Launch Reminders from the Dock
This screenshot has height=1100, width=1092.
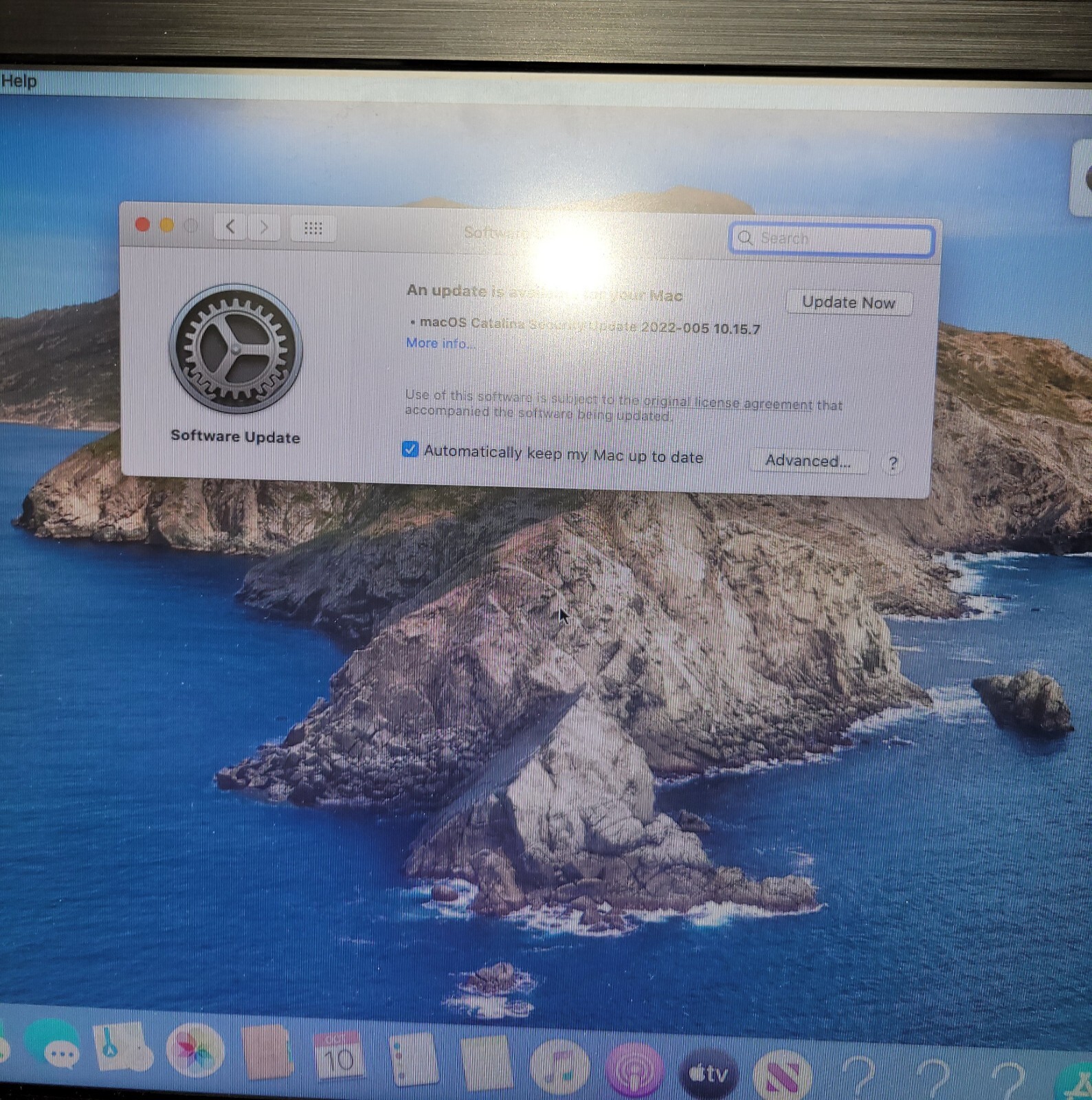pyautogui.click(x=413, y=1059)
